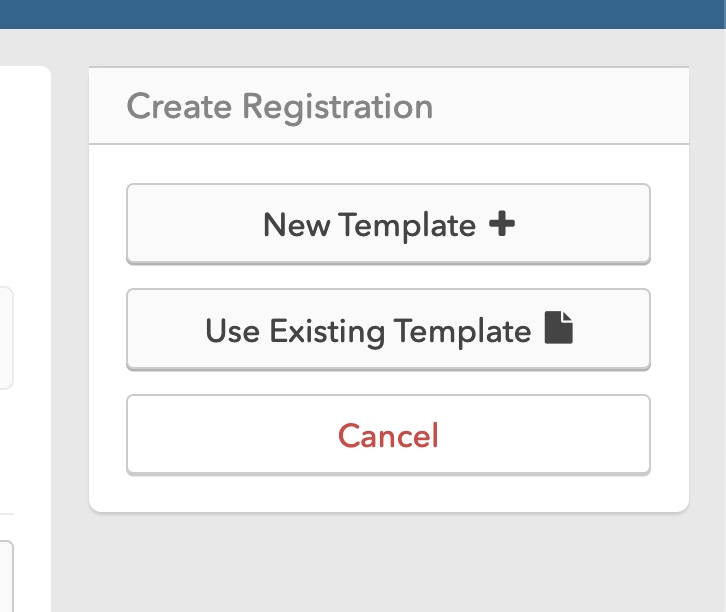The image size is (726, 612).
Task: Click the "Create Registration" panel title
Action: pyautogui.click(x=280, y=106)
